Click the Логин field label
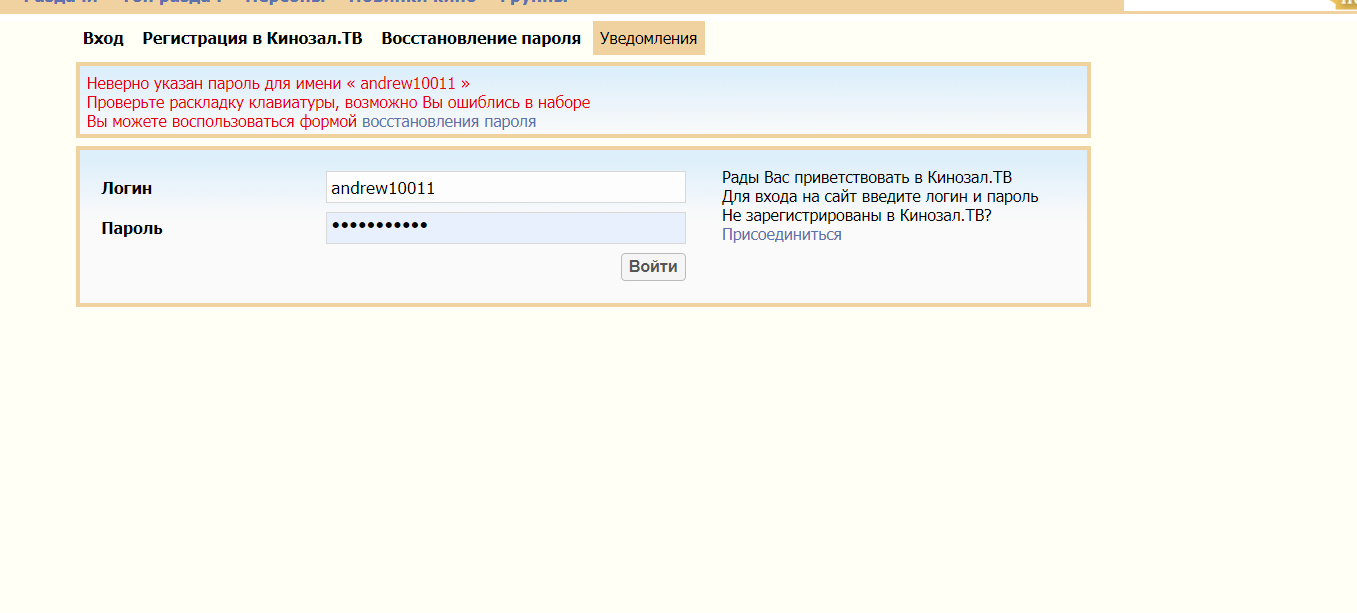 point(127,188)
